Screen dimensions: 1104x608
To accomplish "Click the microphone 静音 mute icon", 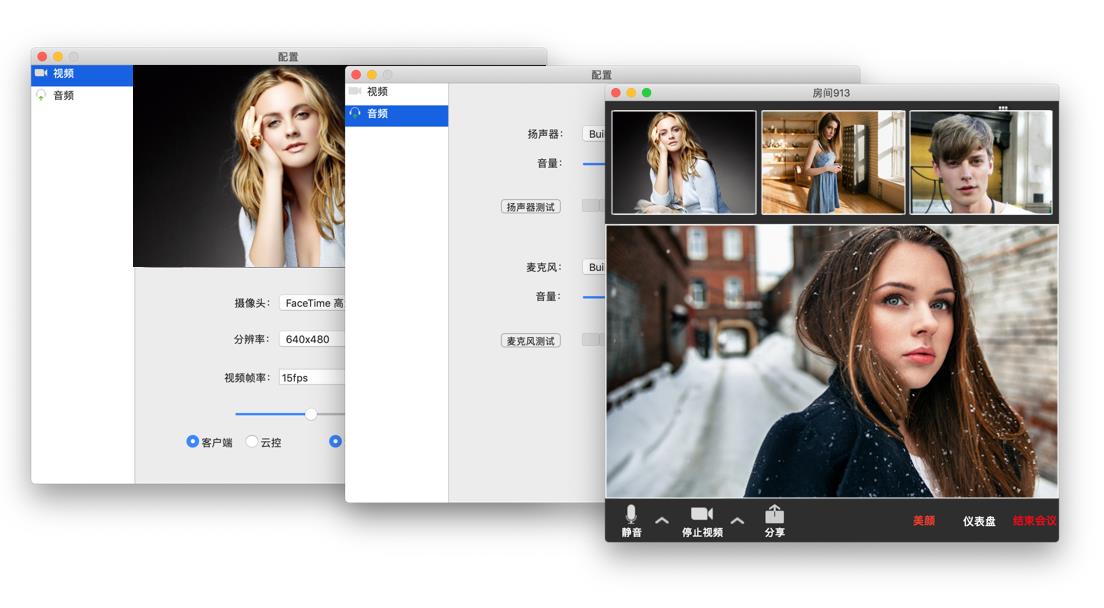I will [x=630, y=514].
